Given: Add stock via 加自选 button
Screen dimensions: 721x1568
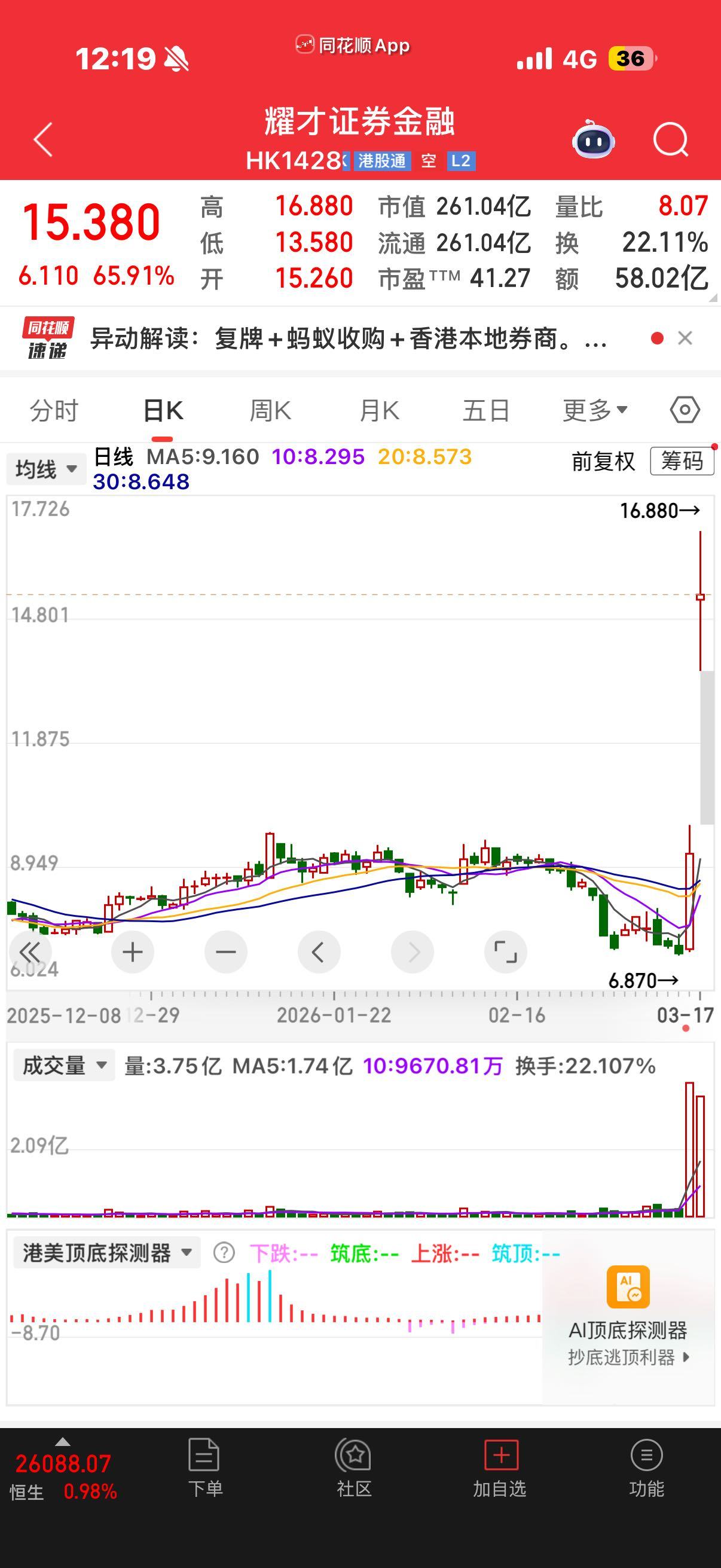Looking at the screenshot, I should coord(500,1468).
